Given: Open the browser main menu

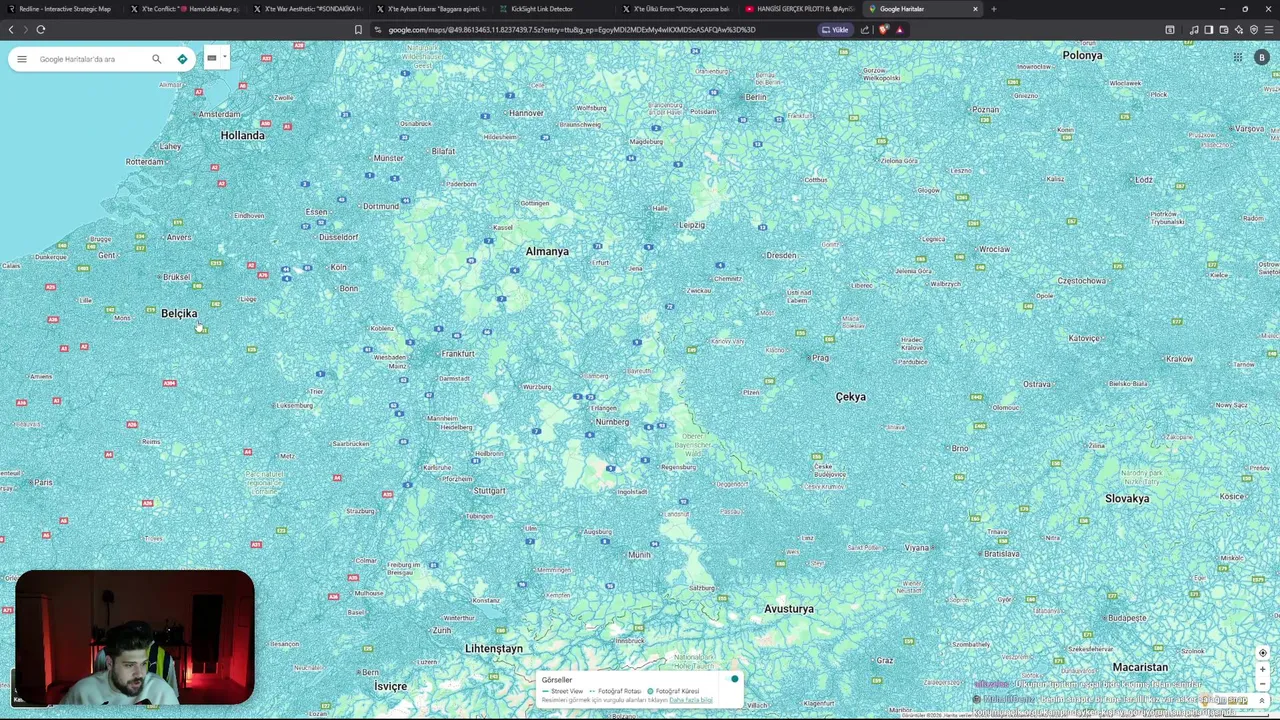Looking at the screenshot, I should tap(1269, 29).
